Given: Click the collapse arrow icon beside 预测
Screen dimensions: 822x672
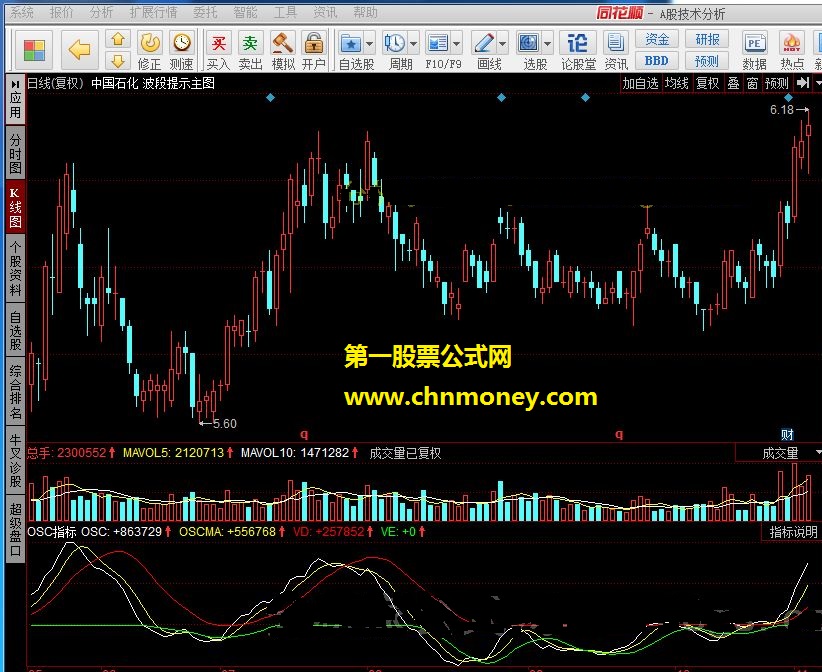Looking at the screenshot, I should coord(802,83).
